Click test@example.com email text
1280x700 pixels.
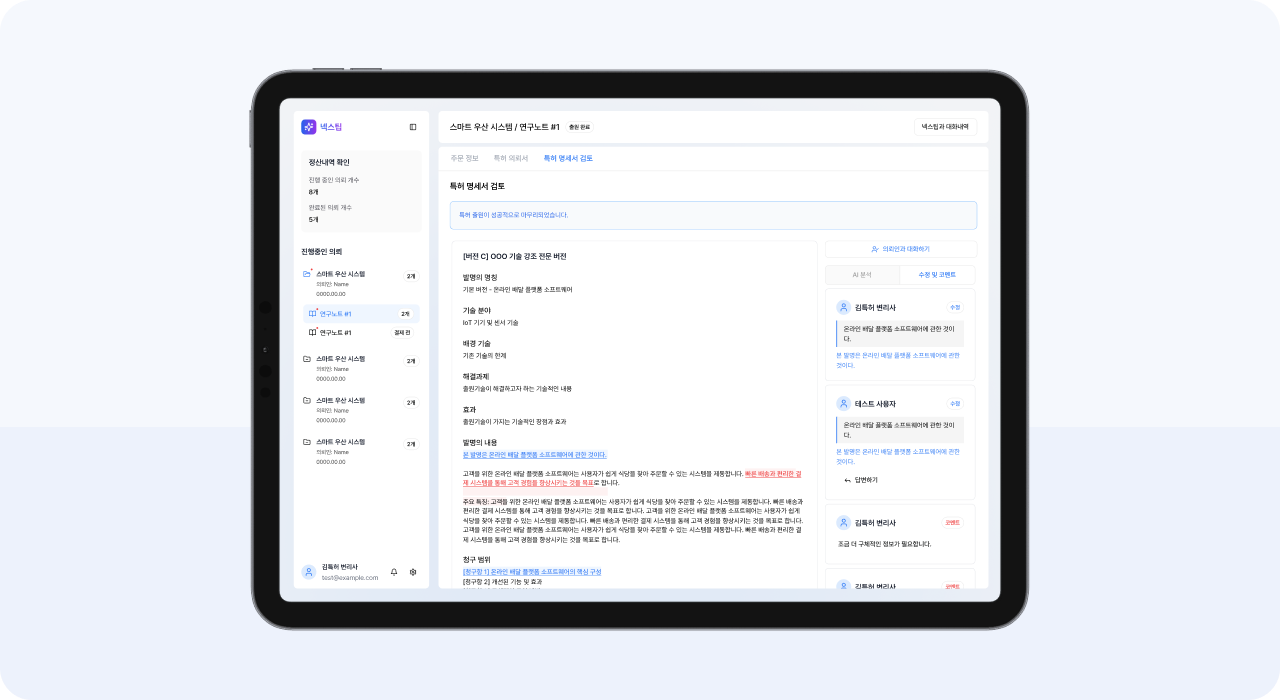pyautogui.click(x=350, y=578)
